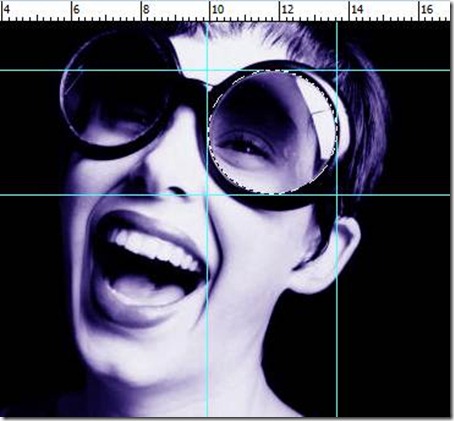
Task: Click the woman's white teeth
Action: 155,248
